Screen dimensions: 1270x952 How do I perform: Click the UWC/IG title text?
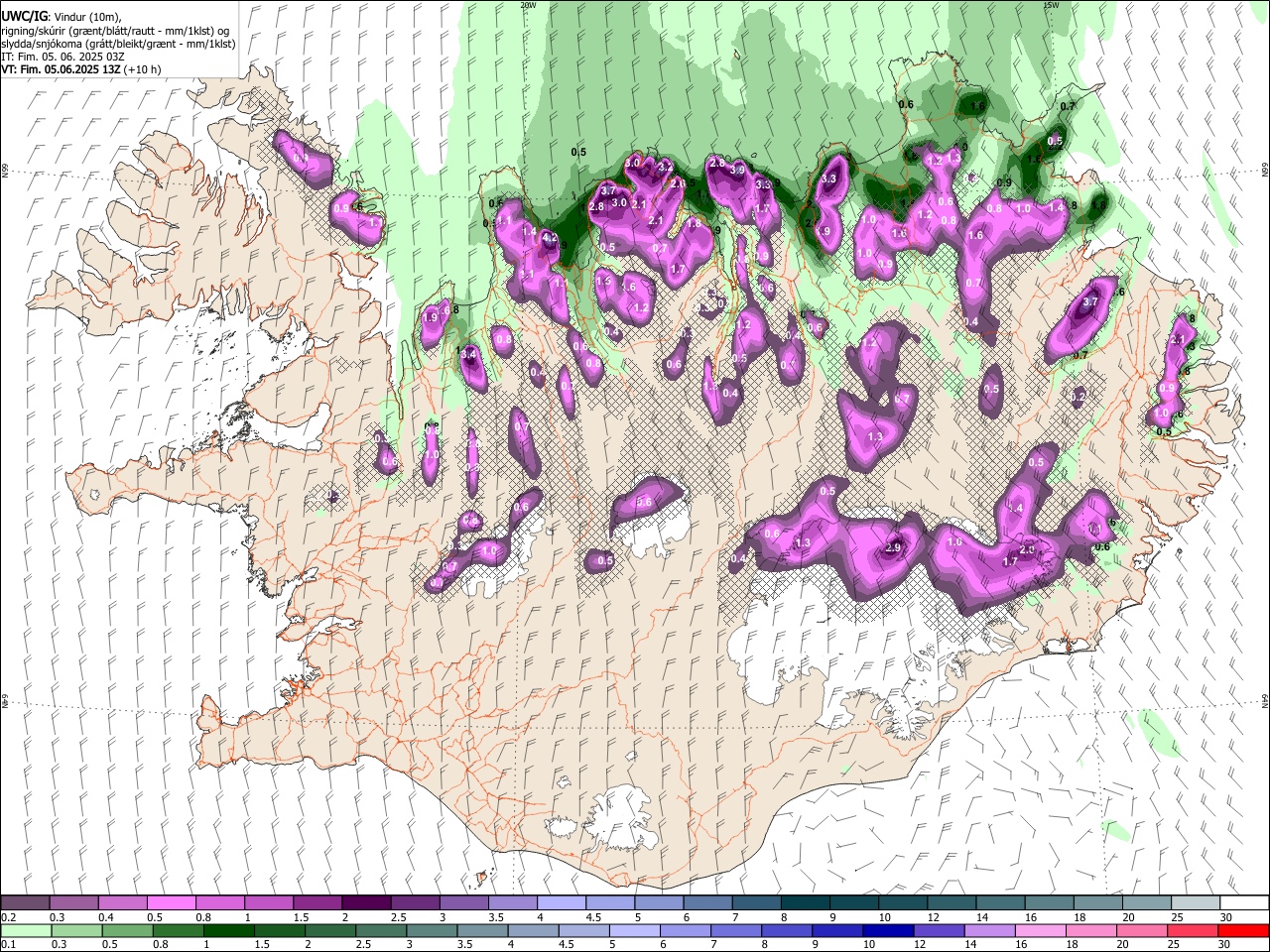pos(23,17)
